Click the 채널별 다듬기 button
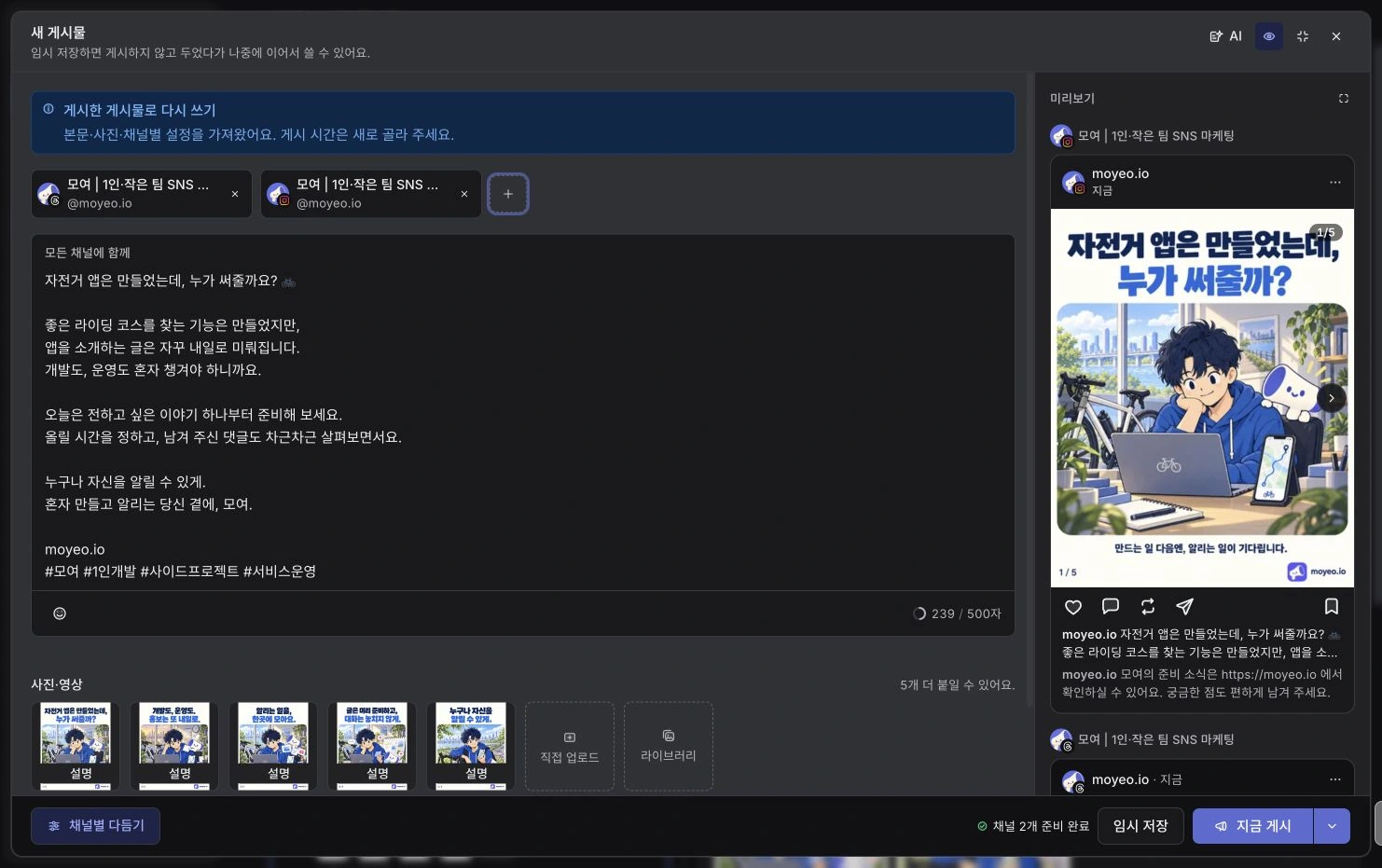The height and width of the screenshot is (868, 1382). pos(95,826)
